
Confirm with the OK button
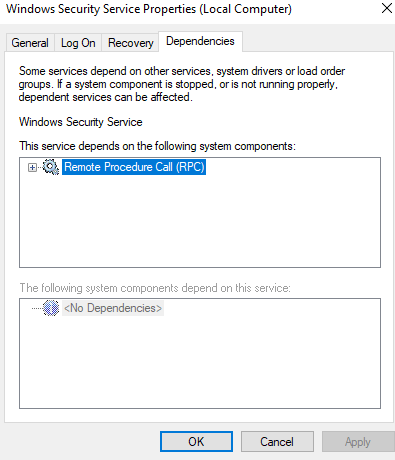coord(196,442)
